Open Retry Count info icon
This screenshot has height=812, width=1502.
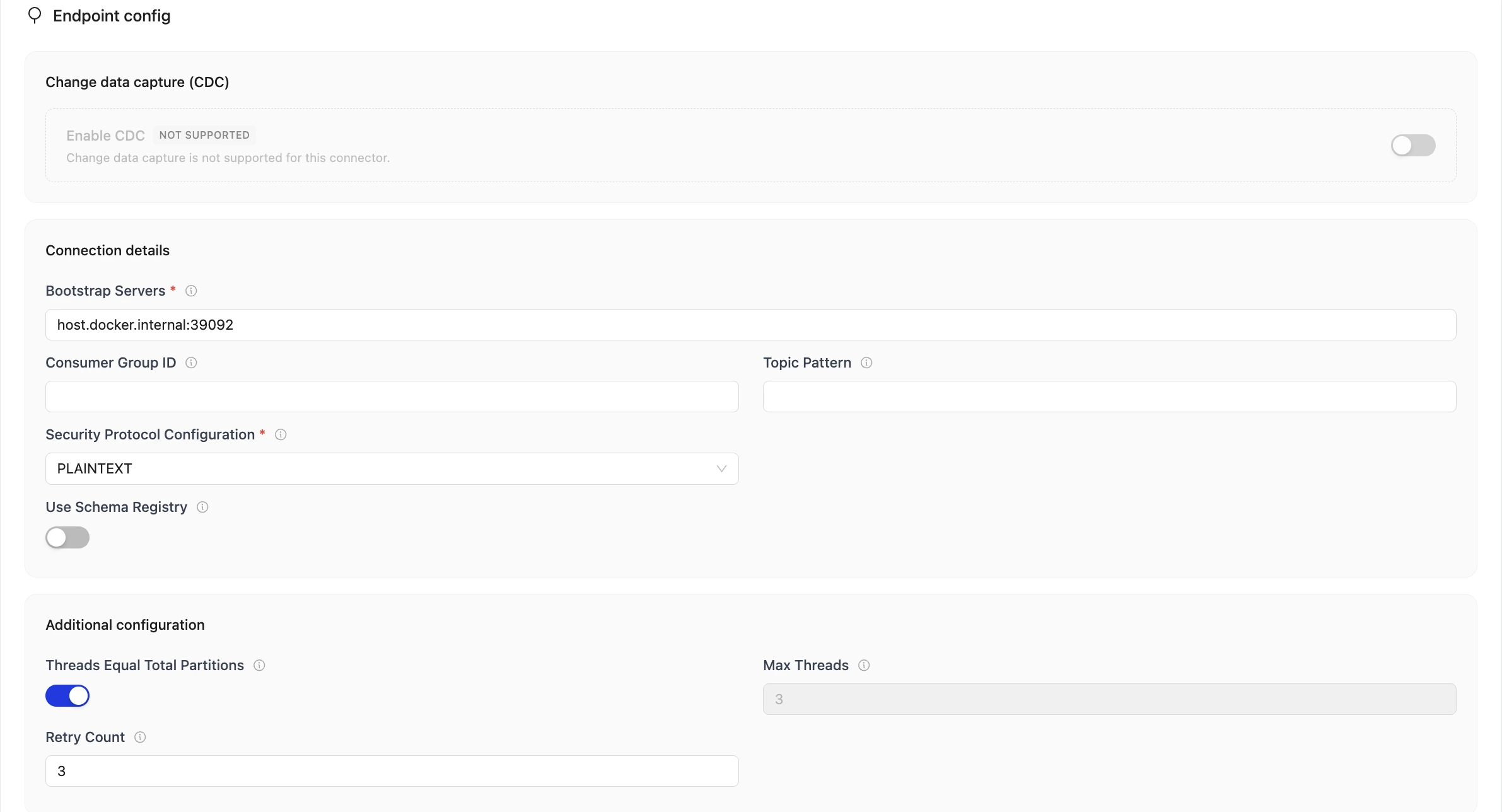click(140, 737)
